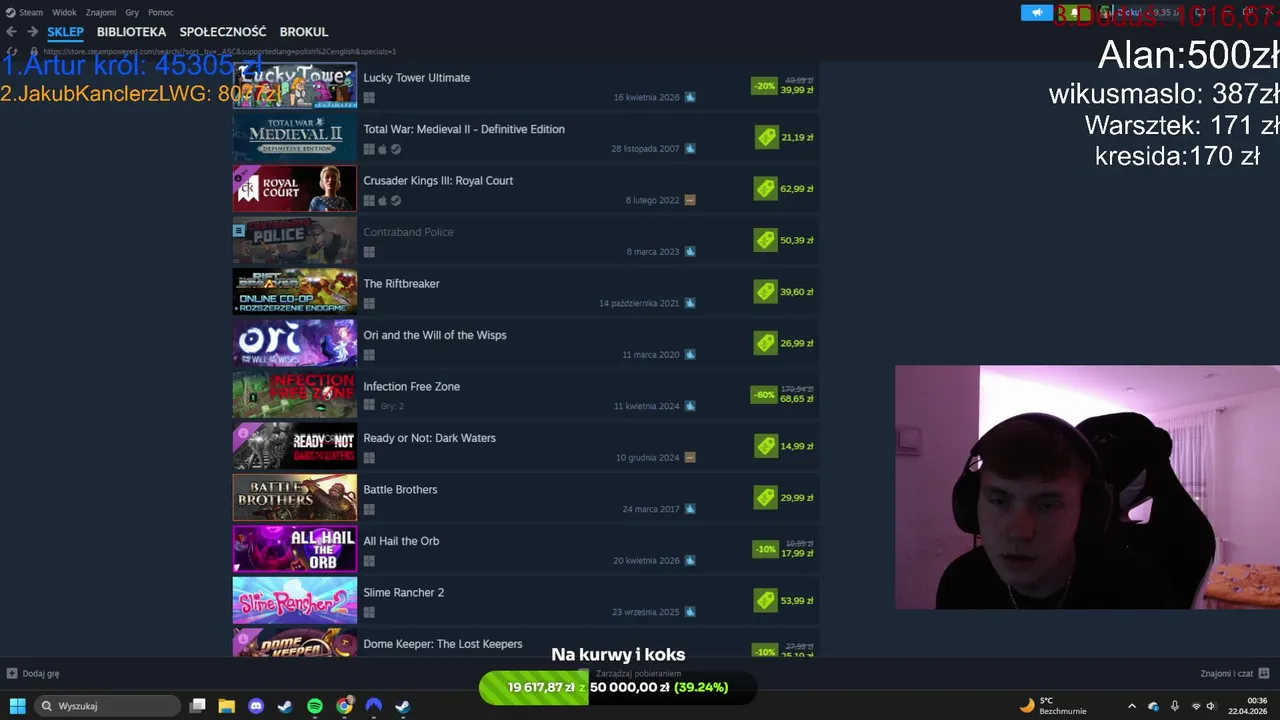This screenshot has width=1280, height=720.
Task: Open the NordVPN taskbar icon
Action: [x=373, y=706]
